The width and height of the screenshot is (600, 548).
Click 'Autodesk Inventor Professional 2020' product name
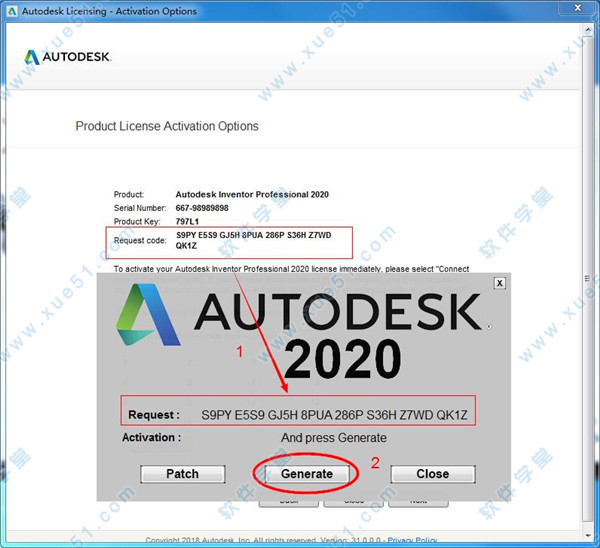252,194
